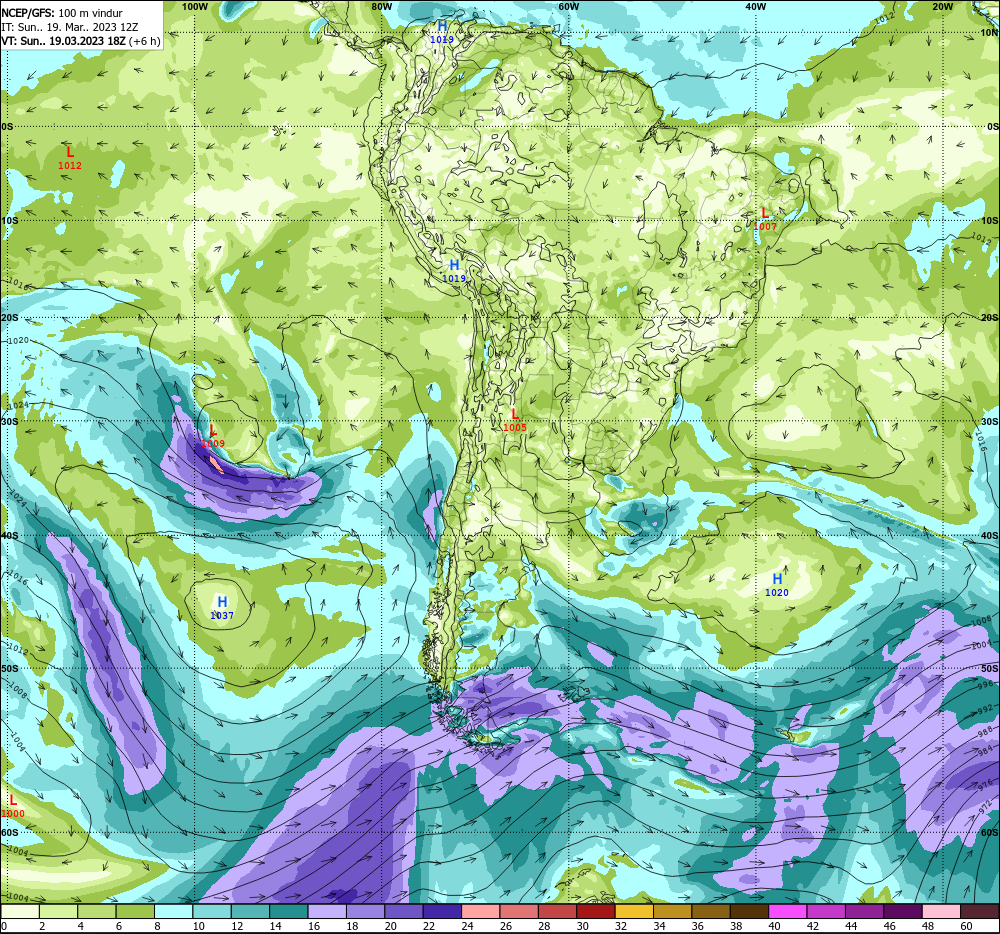This screenshot has width=1000, height=934.
Task: Click the dark brown 38–40 legend swatch
Action: tap(750, 912)
